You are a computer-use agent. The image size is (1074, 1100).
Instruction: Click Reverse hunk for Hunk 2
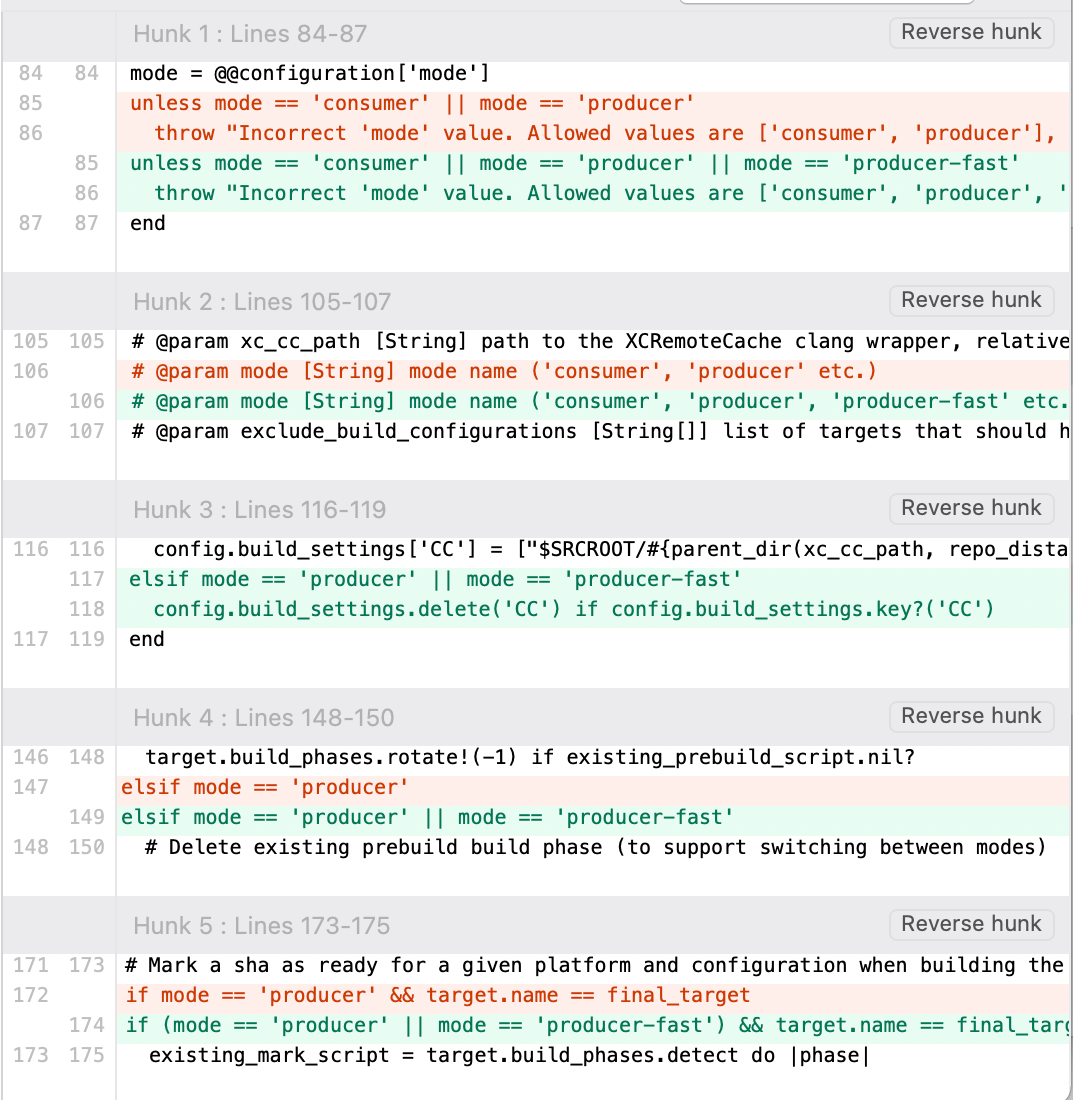pos(971,300)
